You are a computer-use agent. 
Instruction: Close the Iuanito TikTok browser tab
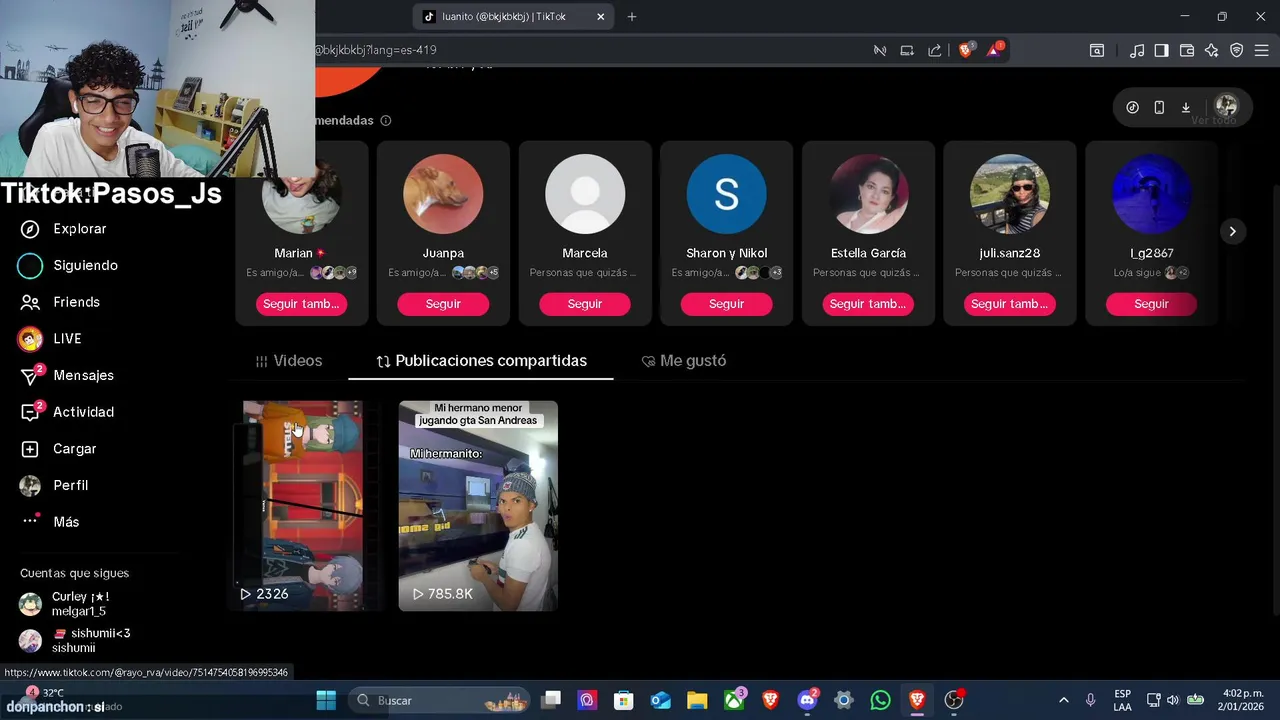pyautogui.click(x=601, y=16)
